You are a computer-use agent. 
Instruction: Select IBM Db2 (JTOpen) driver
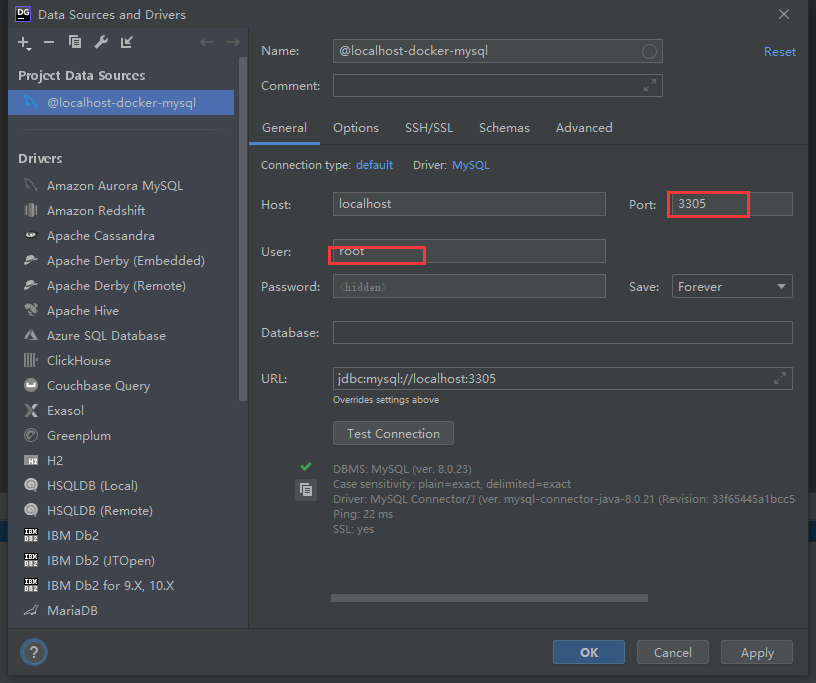101,560
